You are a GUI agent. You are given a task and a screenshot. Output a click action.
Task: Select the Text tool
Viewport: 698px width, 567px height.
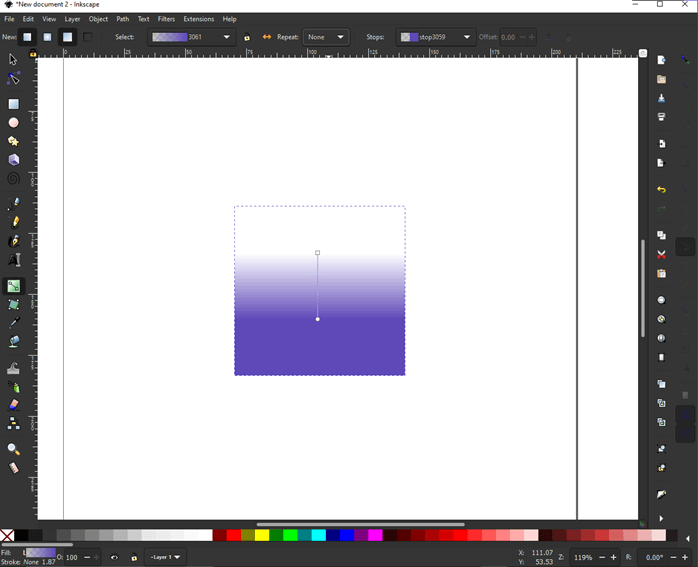click(x=13, y=259)
